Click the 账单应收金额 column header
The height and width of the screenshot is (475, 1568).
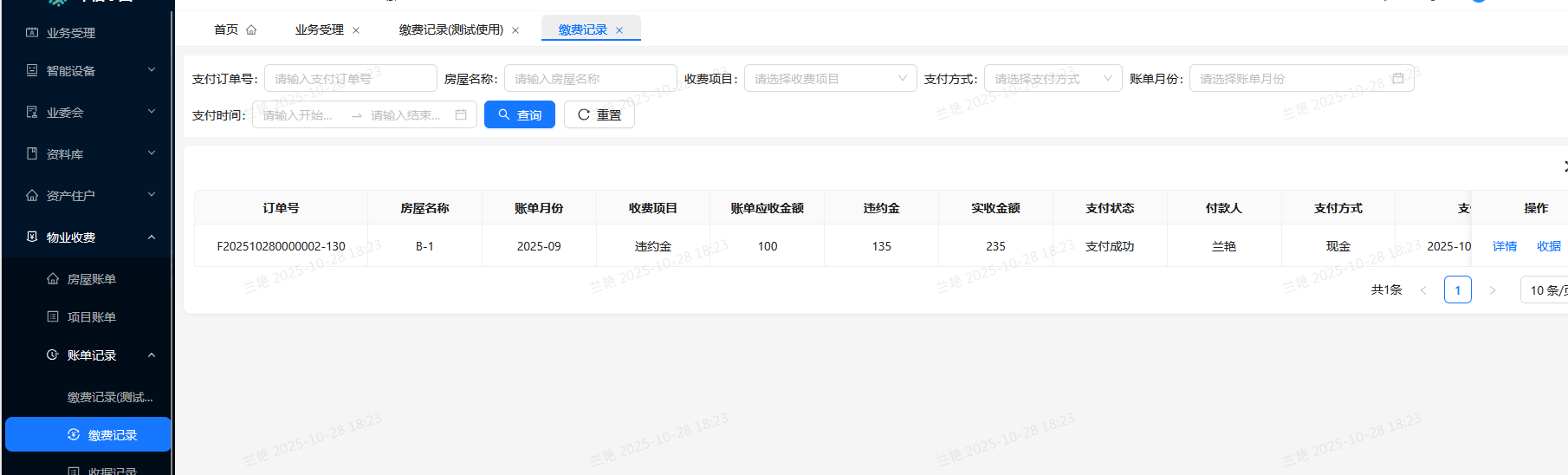coord(768,208)
